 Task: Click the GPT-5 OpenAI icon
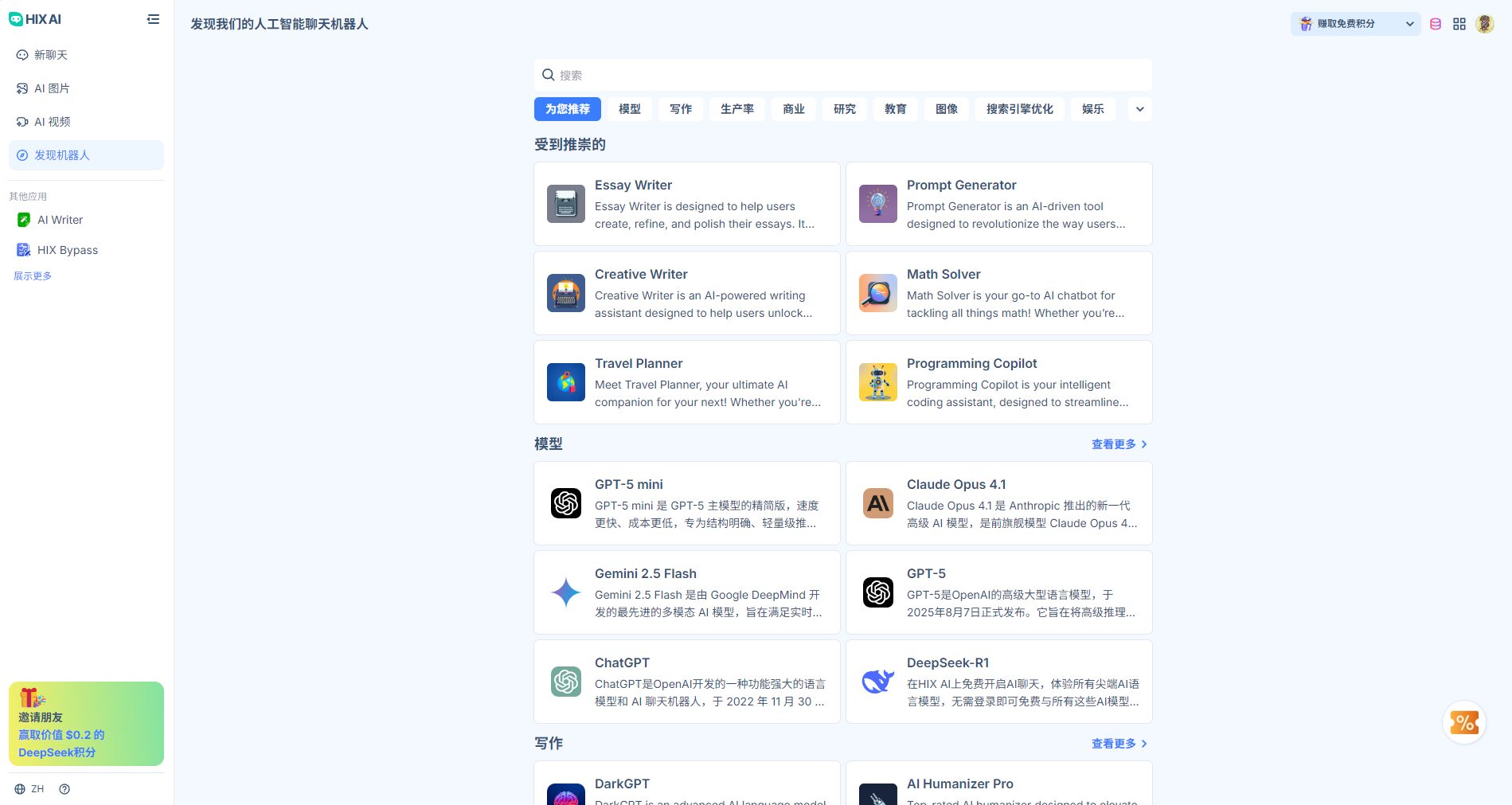pos(878,592)
